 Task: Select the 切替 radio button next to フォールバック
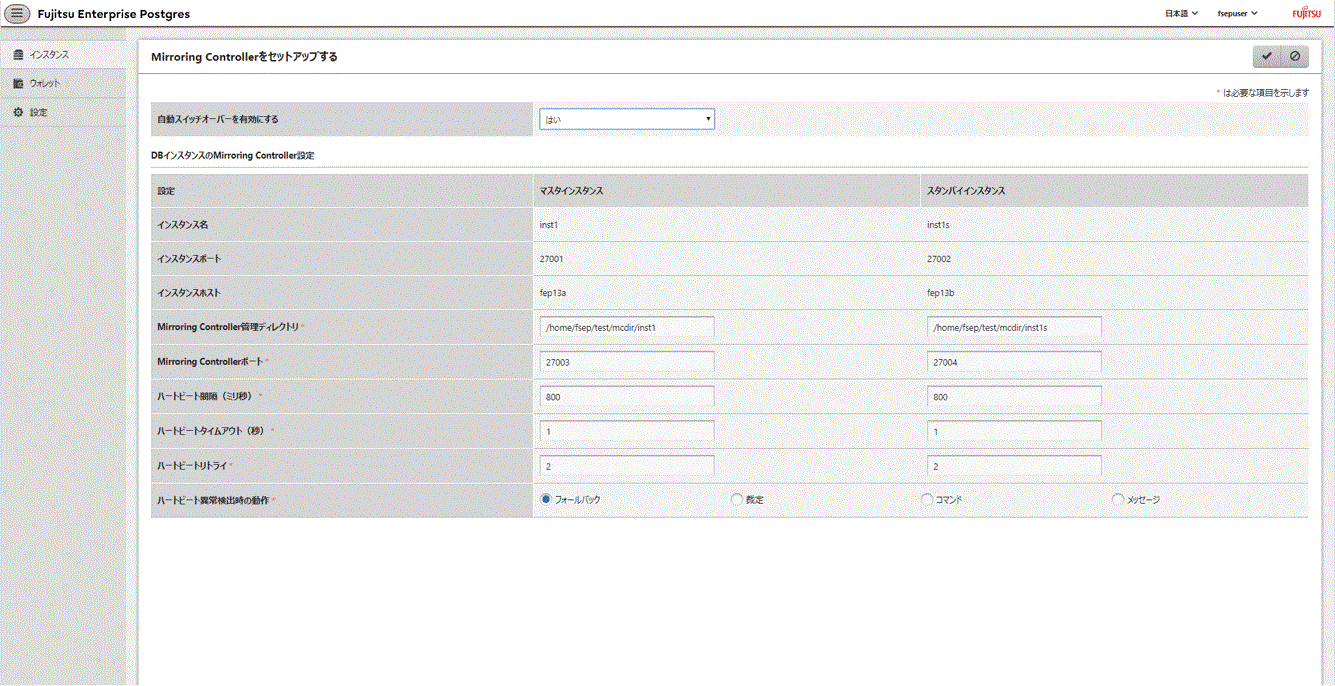[x=737, y=499]
